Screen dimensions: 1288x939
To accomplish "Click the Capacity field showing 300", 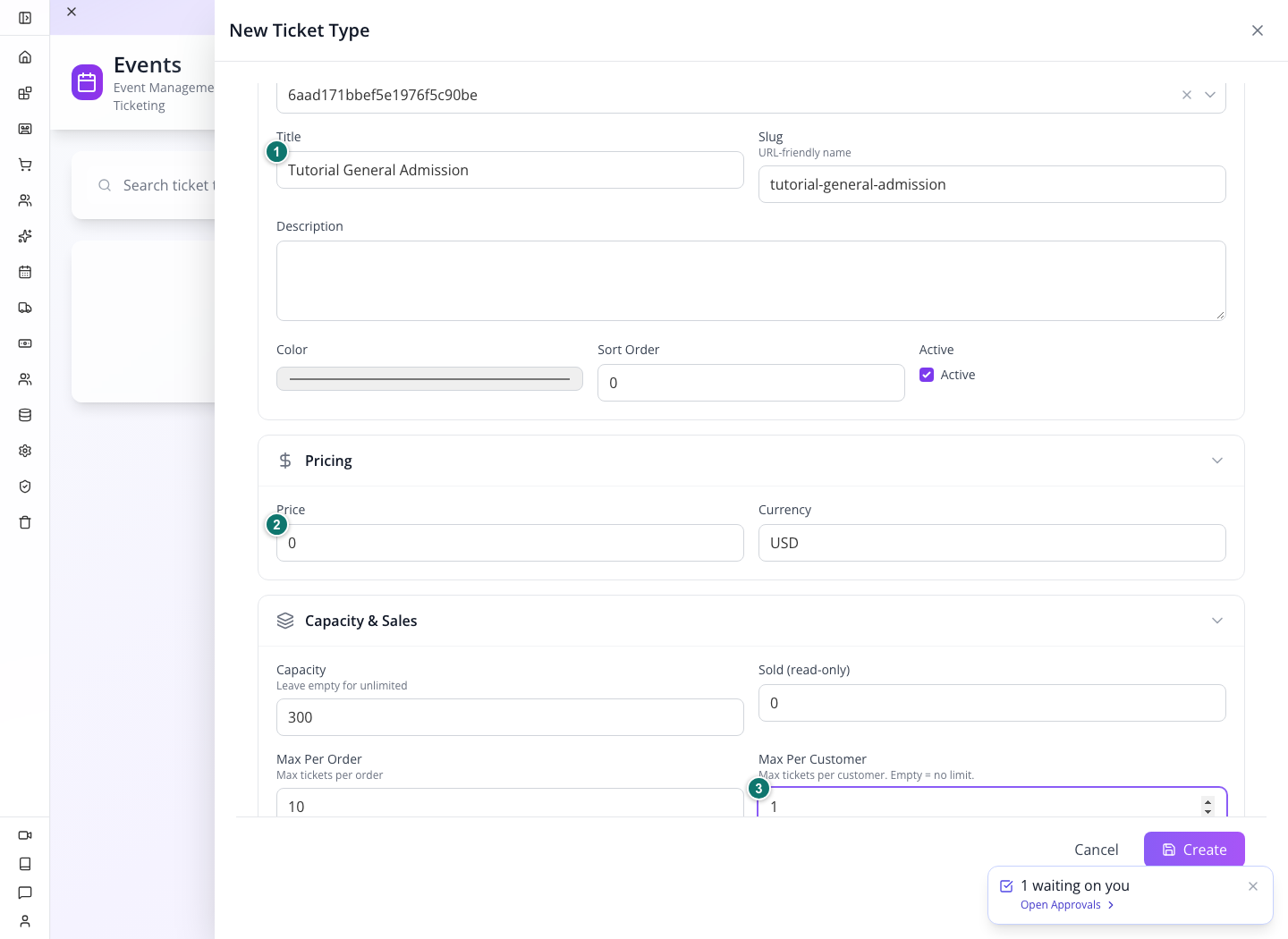I will pyautogui.click(x=510, y=717).
